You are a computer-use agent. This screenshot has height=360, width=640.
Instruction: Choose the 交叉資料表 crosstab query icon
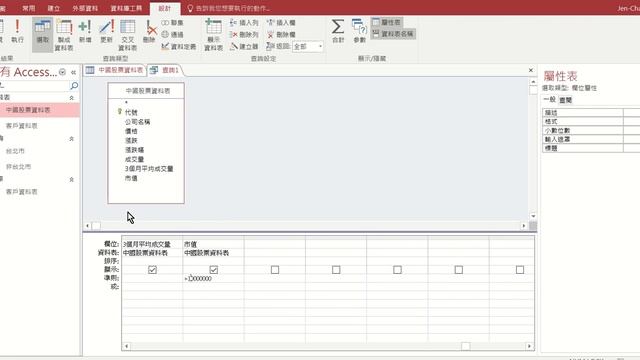[x=127, y=35]
